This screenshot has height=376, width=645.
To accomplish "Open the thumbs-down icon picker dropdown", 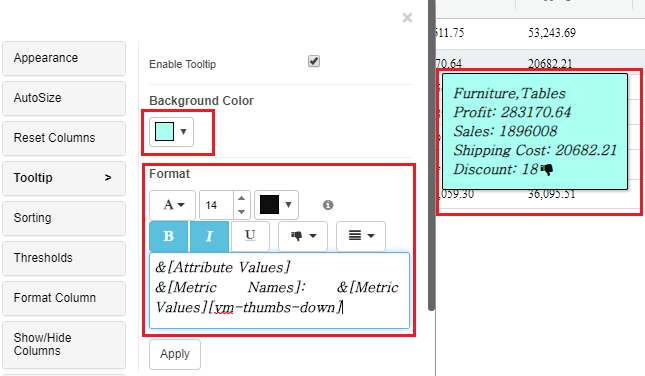I will [x=303, y=236].
